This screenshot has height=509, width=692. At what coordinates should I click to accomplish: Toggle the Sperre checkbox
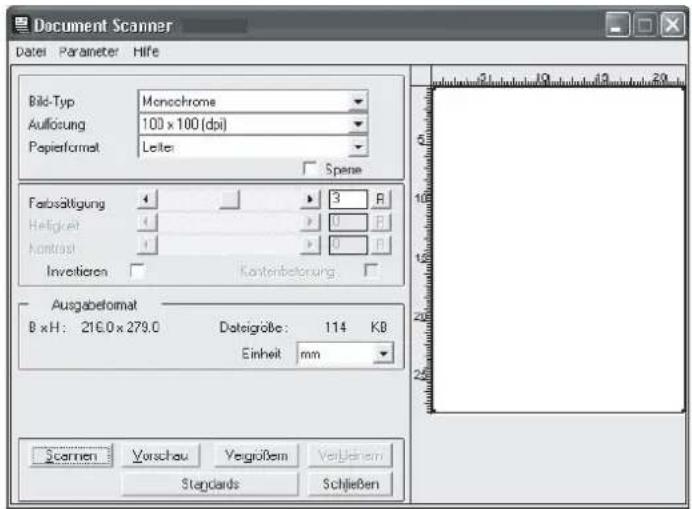(310, 169)
